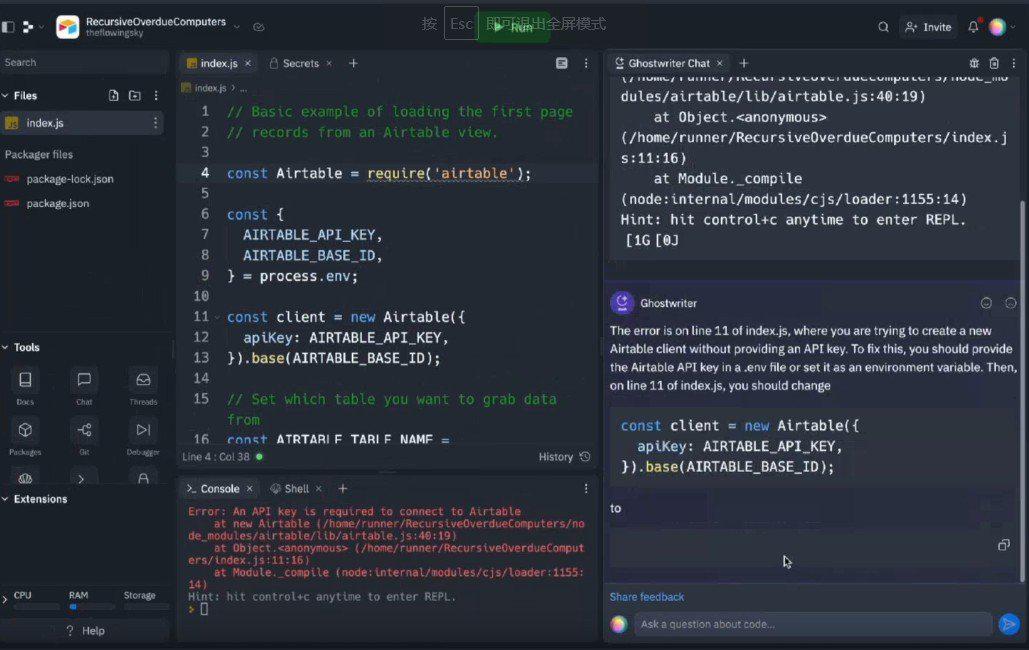The width and height of the screenshot is (1029, 650).
Task: Send the chat message
Action: (x=1009, y=624)
